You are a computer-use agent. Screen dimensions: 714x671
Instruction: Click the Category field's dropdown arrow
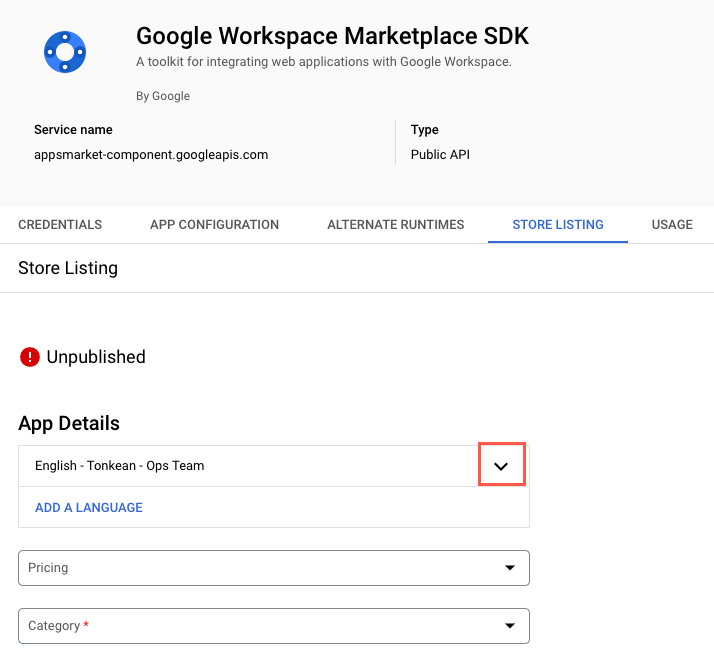click(510, 626)
